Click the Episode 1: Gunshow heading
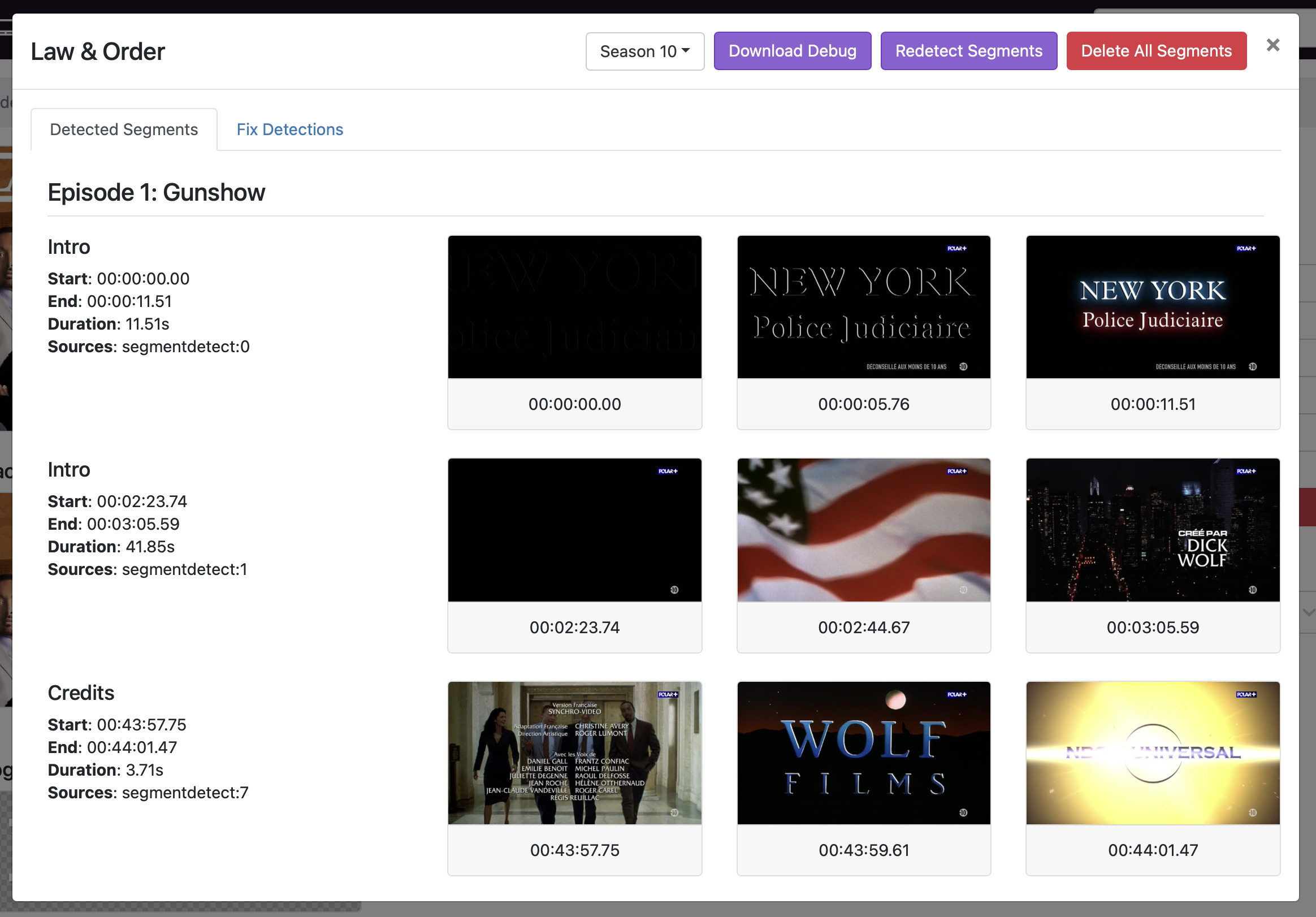1316x917 pixels. pos(156,192)
